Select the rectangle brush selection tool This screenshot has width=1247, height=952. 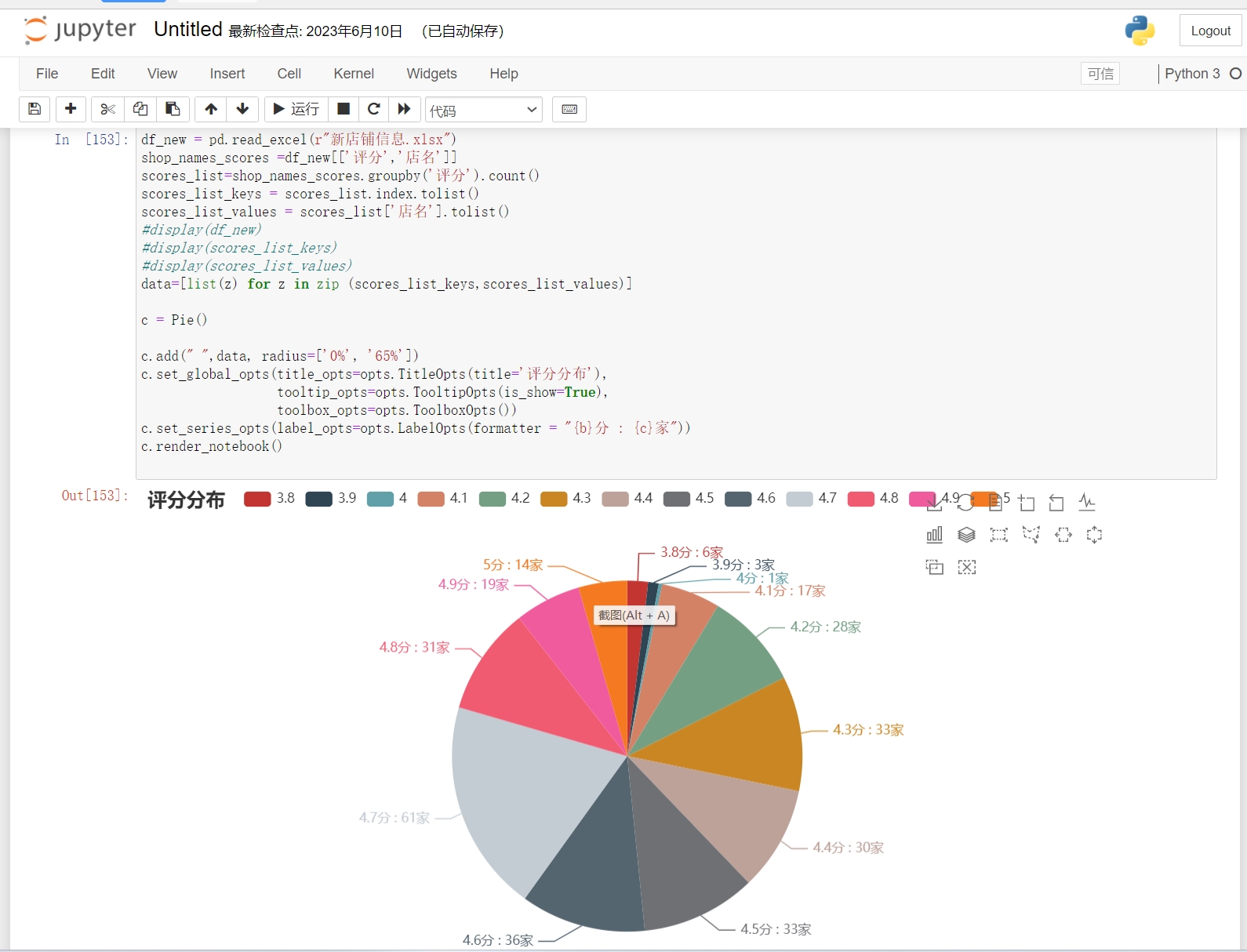pos(998,535)
